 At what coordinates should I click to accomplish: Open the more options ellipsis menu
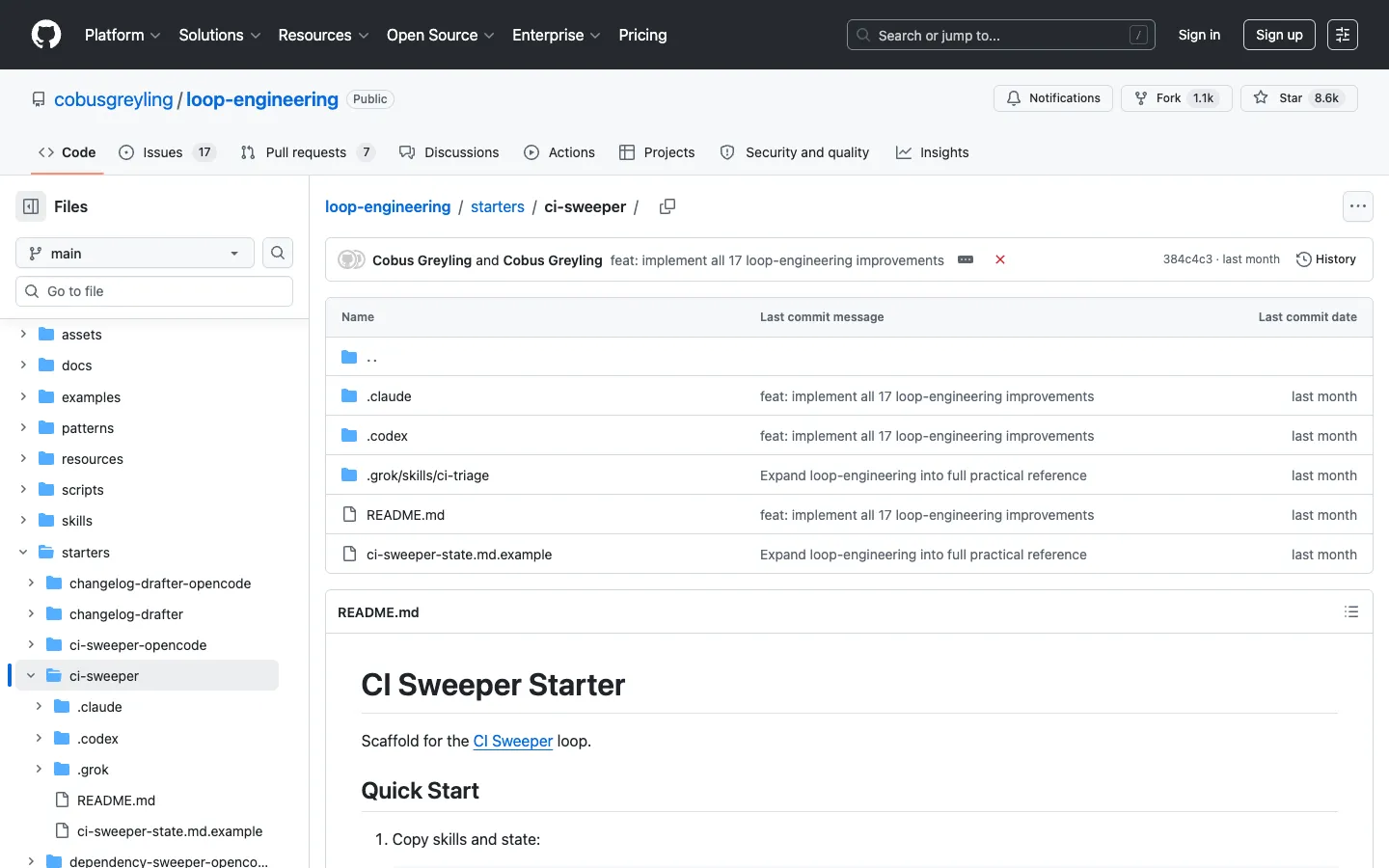[x=1358, y=206]
